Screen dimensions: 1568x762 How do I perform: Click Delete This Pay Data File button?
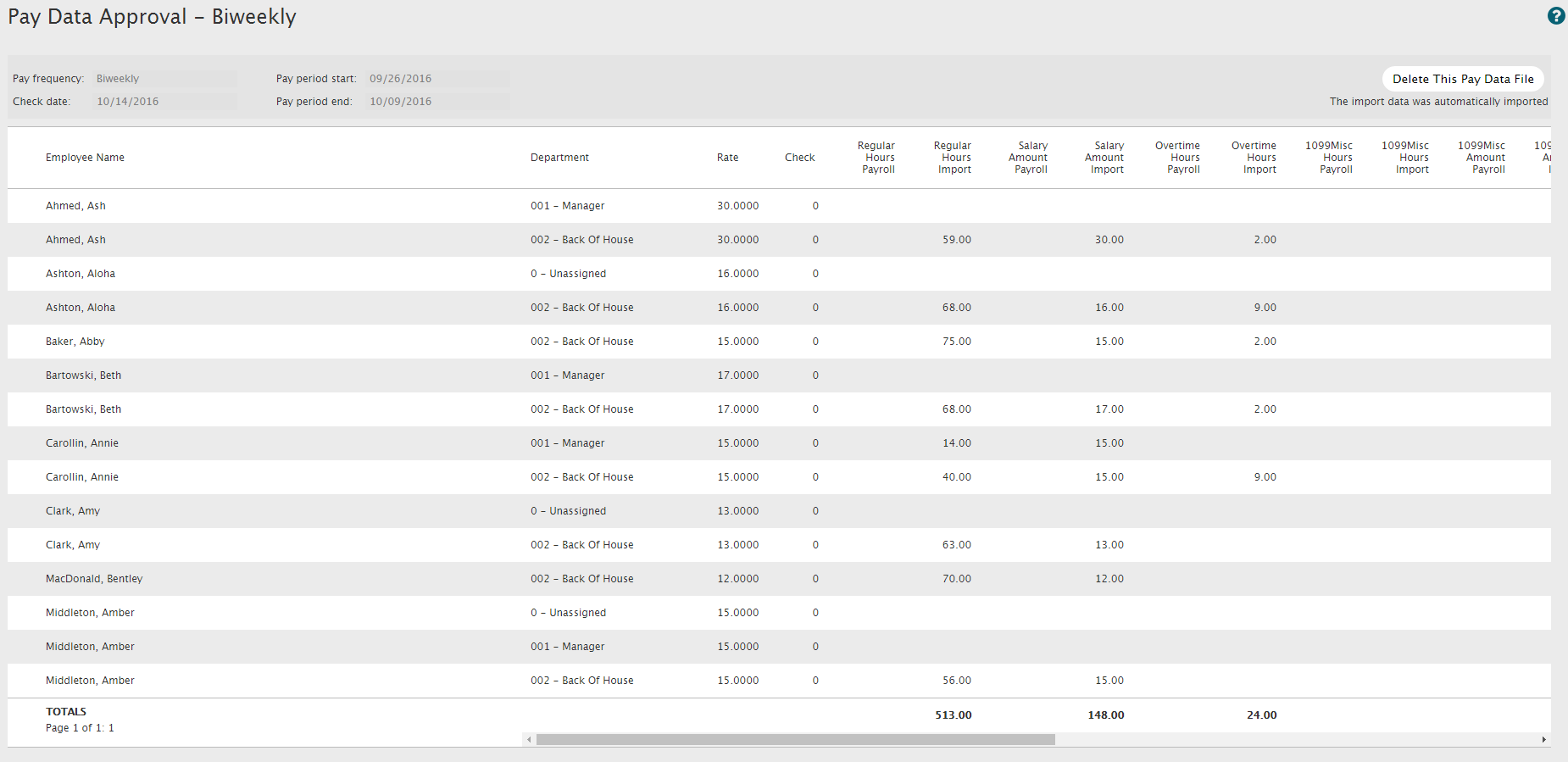click(1462, 79)
